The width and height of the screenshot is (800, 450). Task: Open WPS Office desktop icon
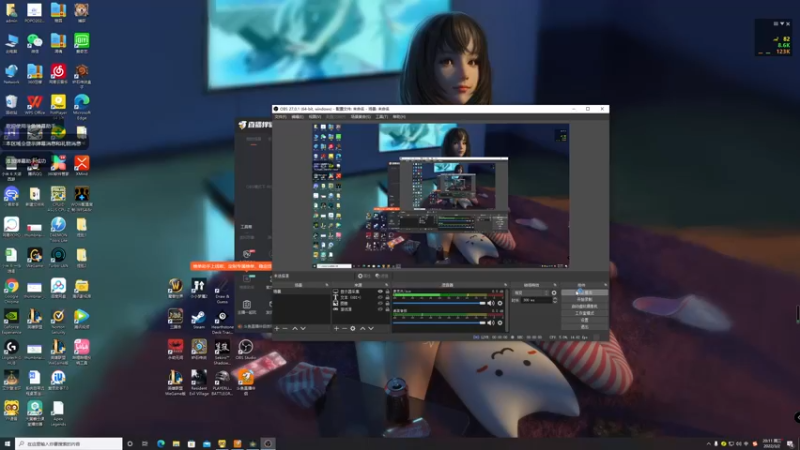pyautogui.click(x=35, y=105)
